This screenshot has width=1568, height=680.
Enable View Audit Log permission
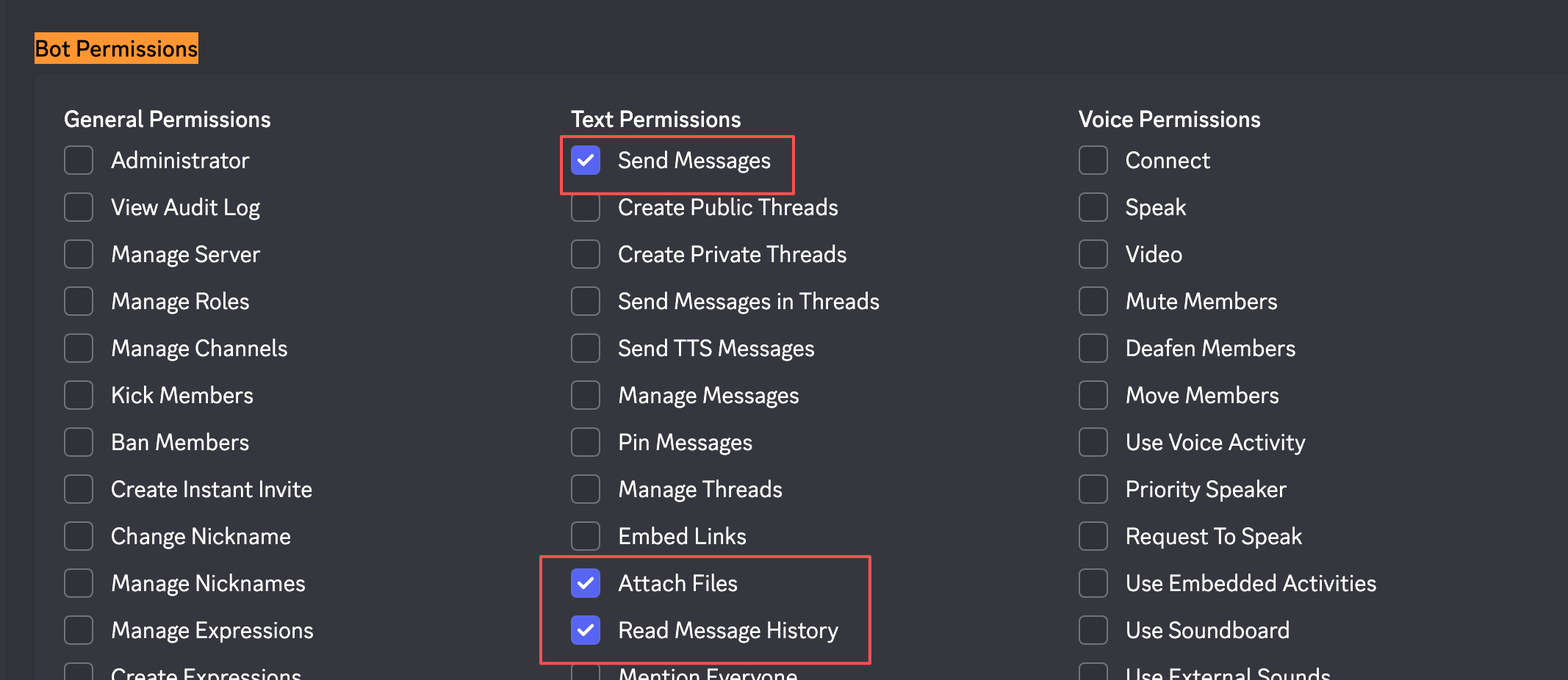[79, 207]
